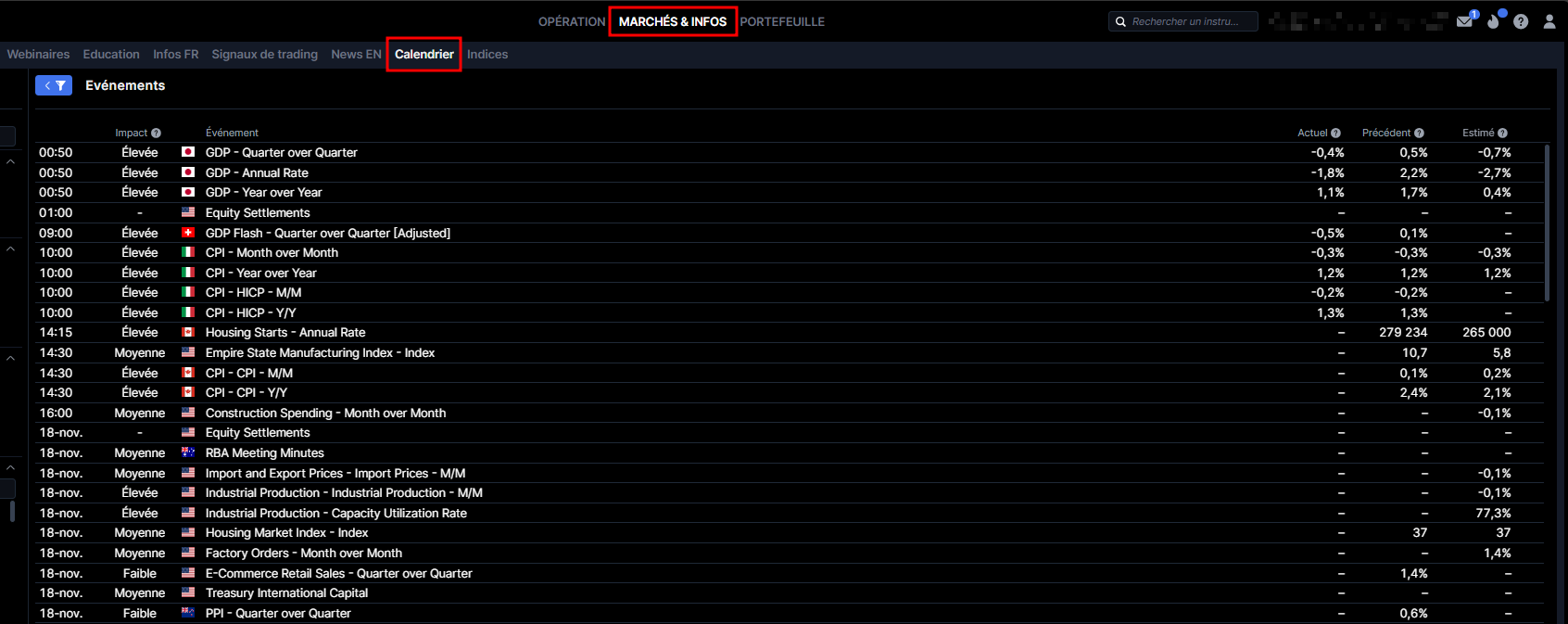Click help icon beside Précédent header
This screenshot has width=1568, height=624.
[x=1419, y=134]
